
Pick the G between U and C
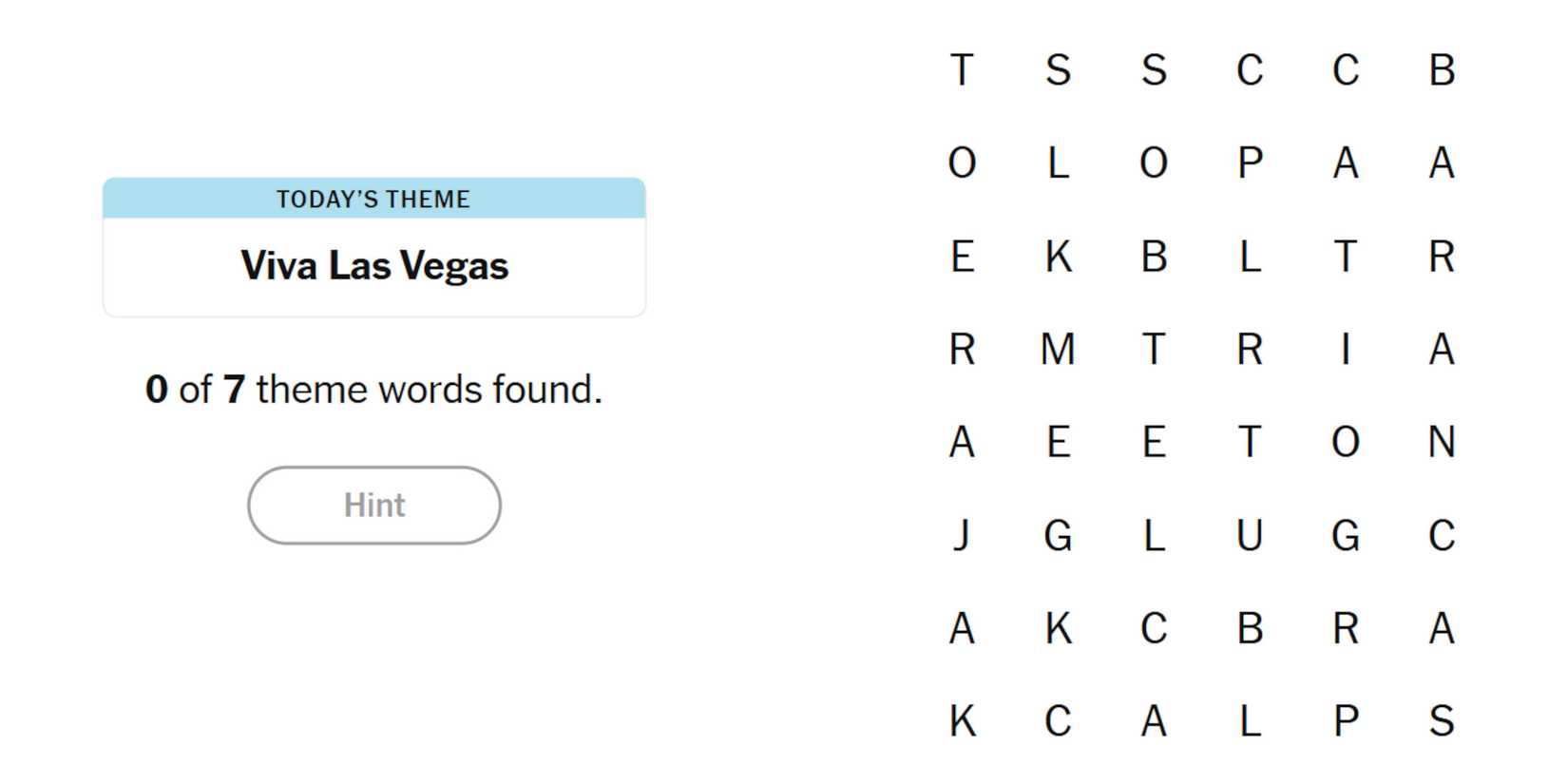[1346, 535]
